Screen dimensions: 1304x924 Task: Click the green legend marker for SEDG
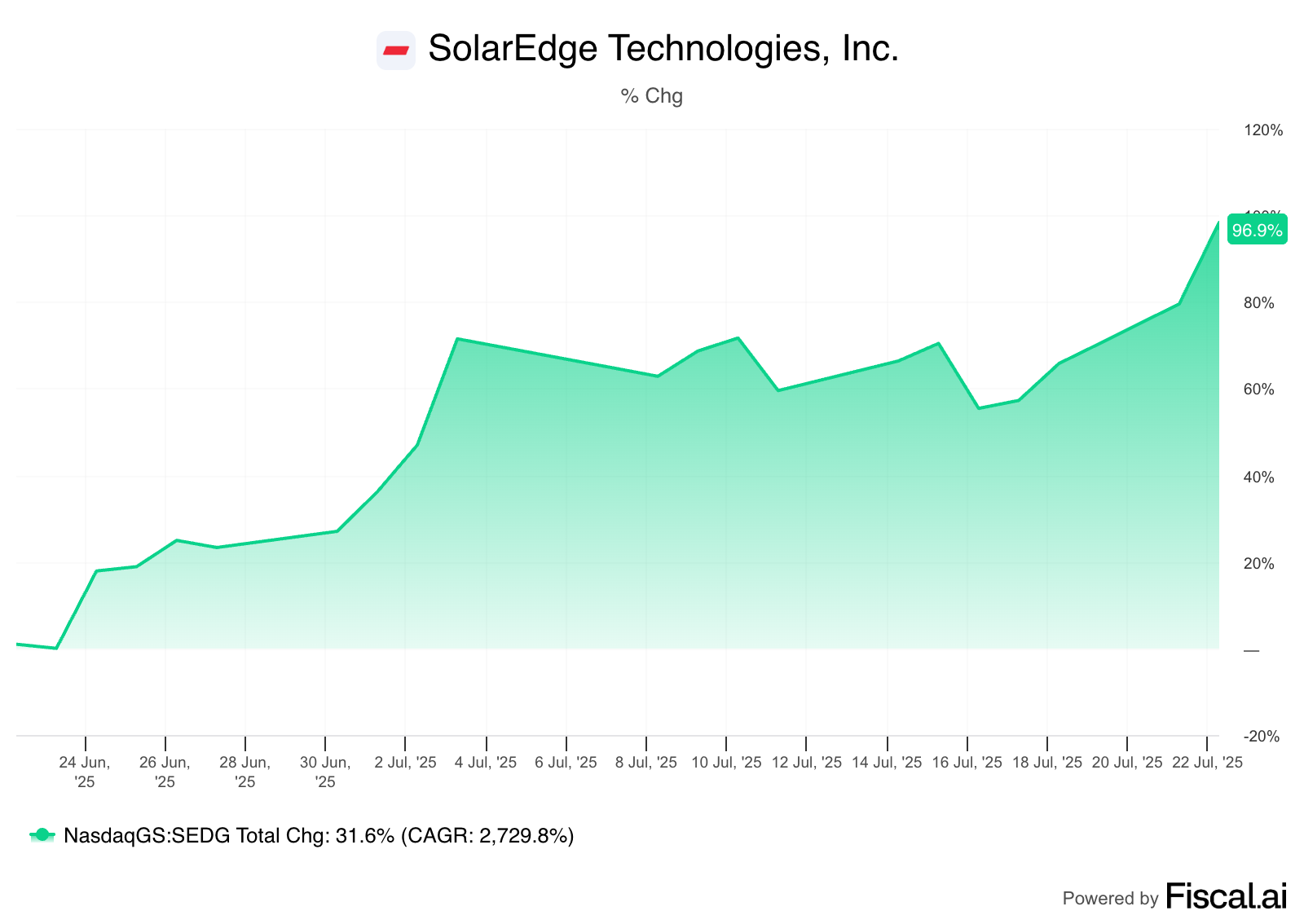(42, 835)
